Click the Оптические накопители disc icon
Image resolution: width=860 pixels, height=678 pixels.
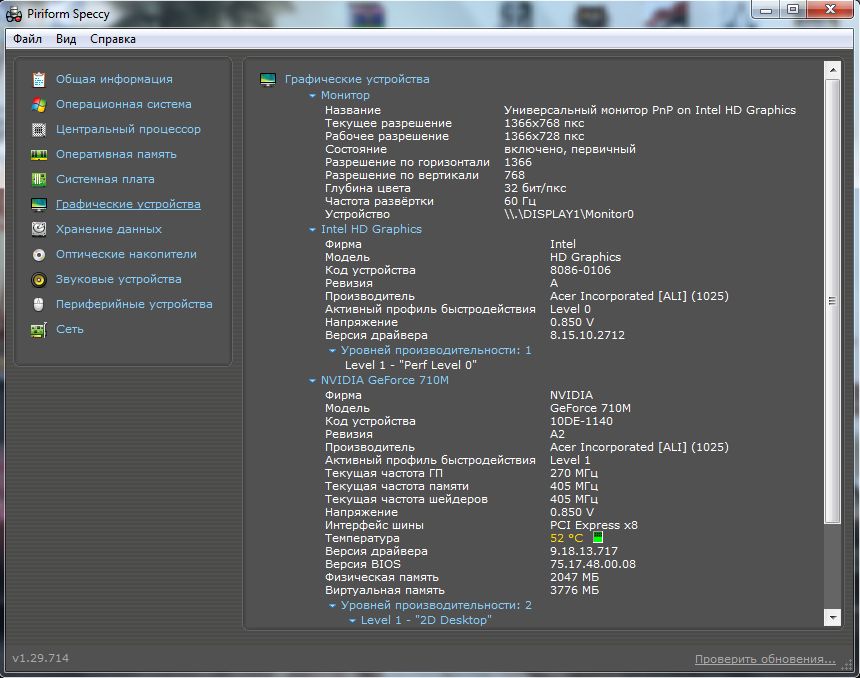point(39,254)
